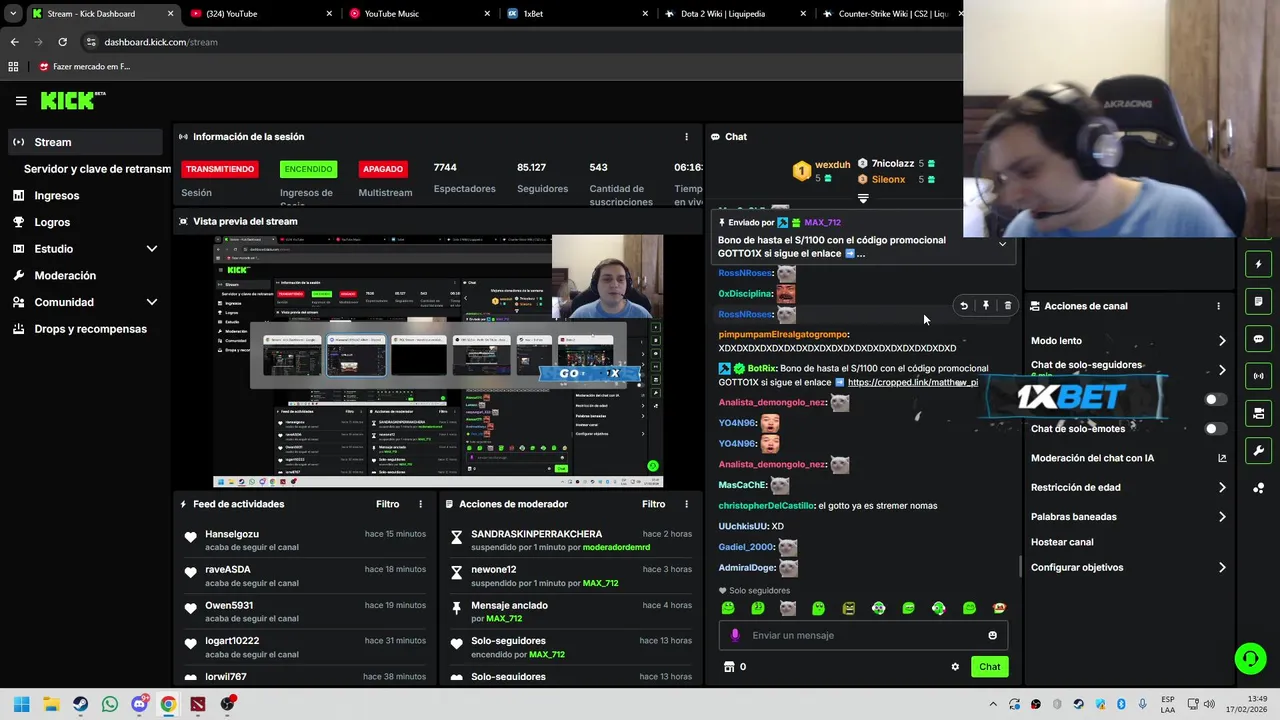The width and height of the screenshot is (1280, 720).
Task: Open Acciones de moderador three-dot menu
Action: pyautogui.click(x=686, y=504)
